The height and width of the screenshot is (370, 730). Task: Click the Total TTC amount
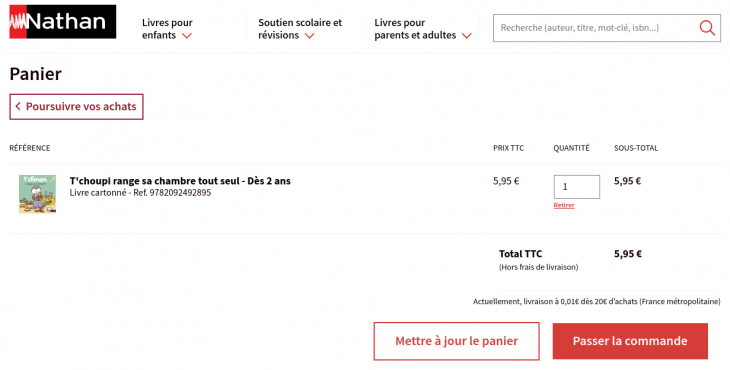[x=628, y=254]
